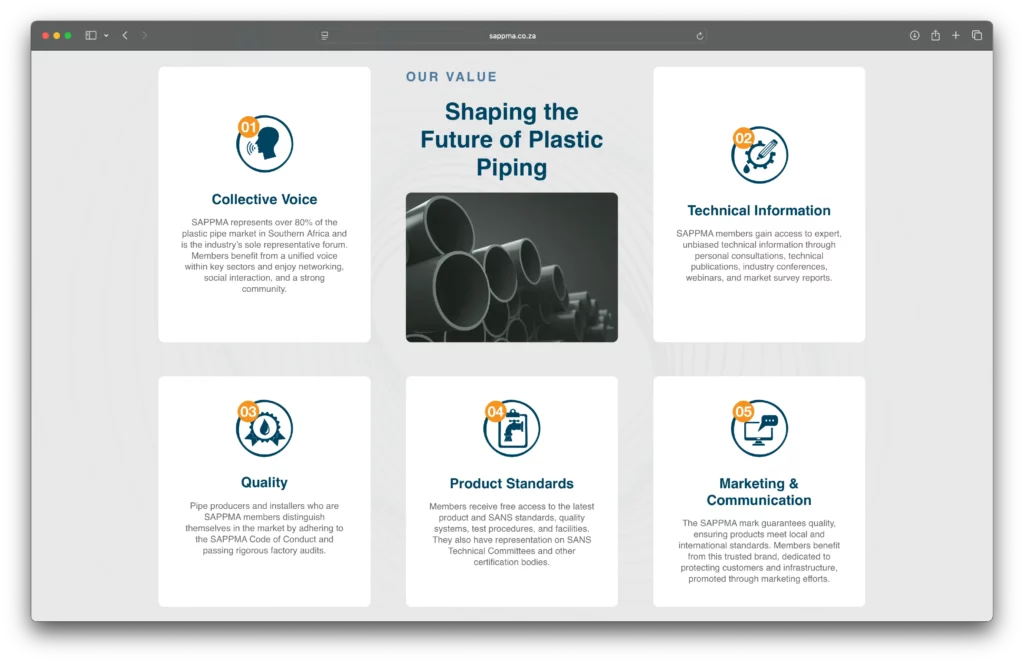Screen dimensions: 1024x663
Task: Show the tab overview icon
Action: pyautogui.click(x=977, y=36)
